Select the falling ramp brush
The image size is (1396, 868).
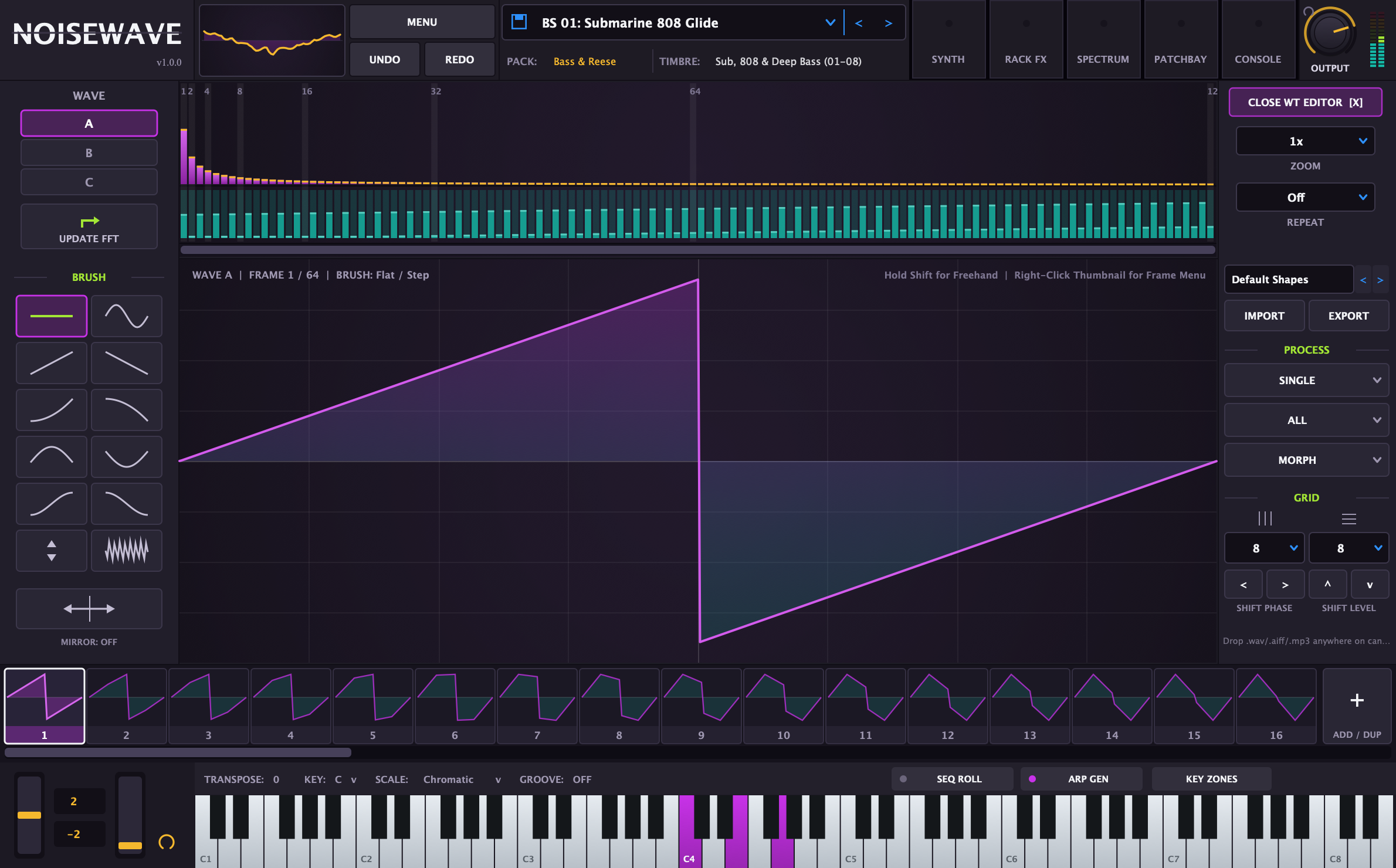[x=127, y=362]
